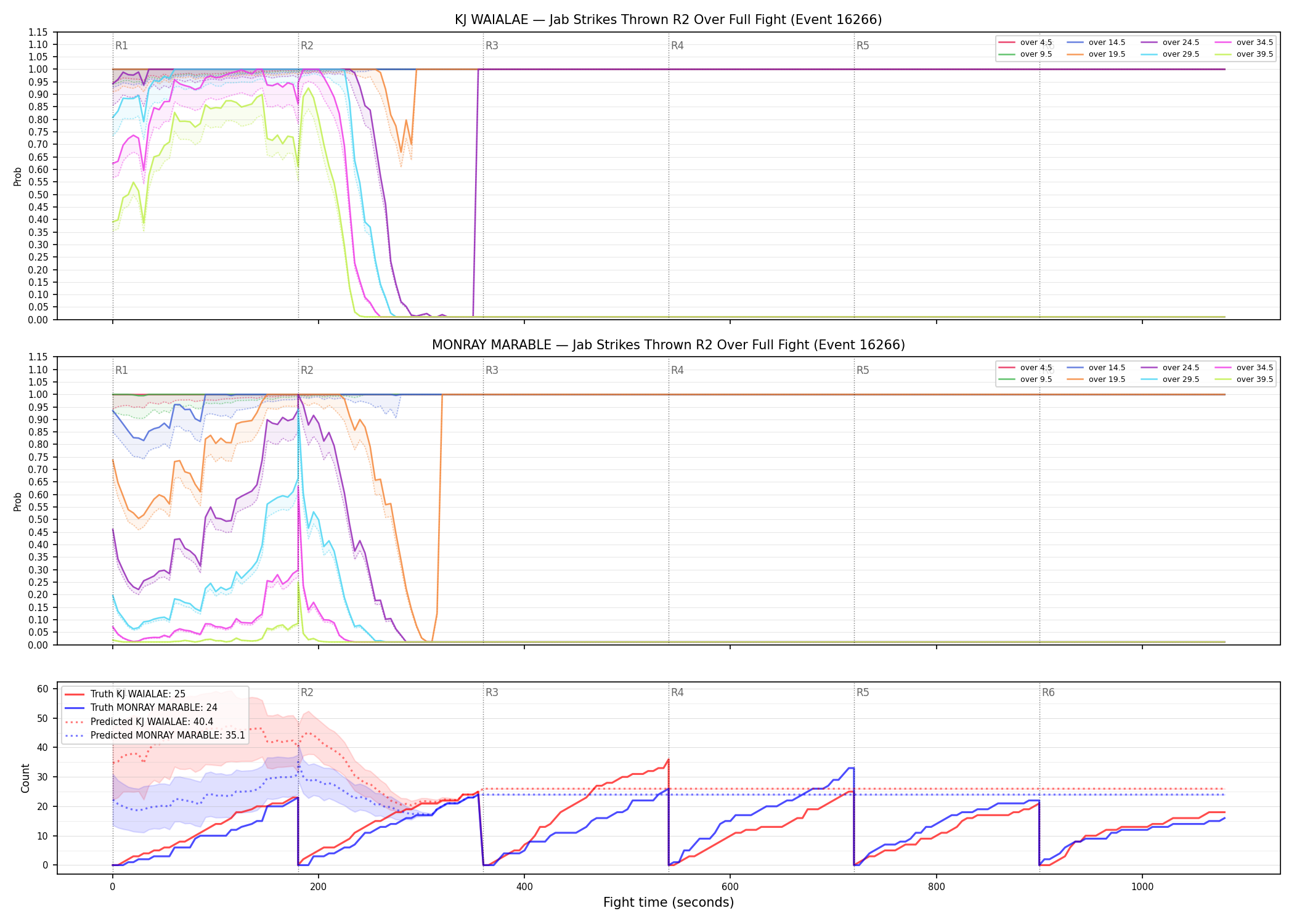Click the 'Fight time (seconds)' axis label
Image resolution: width=1294 pixels, height=924 pixels.
tap(669, 902)
